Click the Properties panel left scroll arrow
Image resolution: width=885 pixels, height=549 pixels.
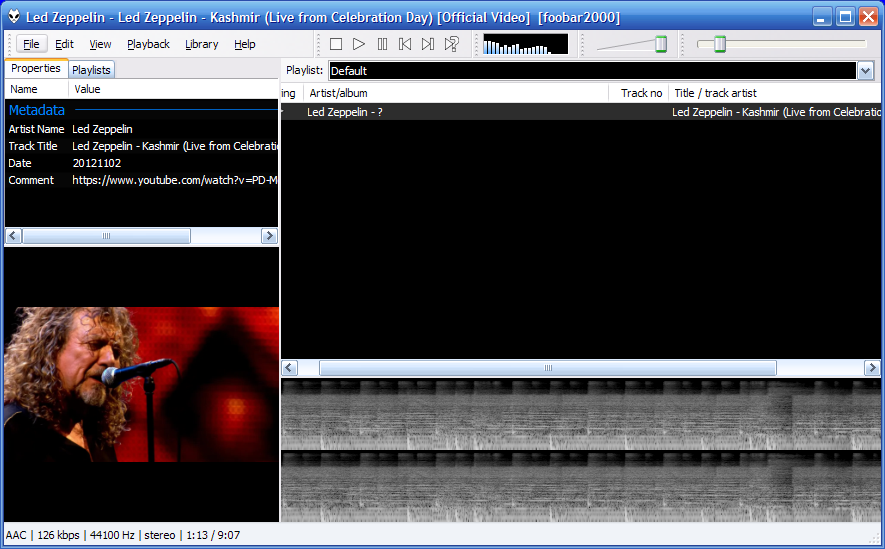(x=14, y=236)
